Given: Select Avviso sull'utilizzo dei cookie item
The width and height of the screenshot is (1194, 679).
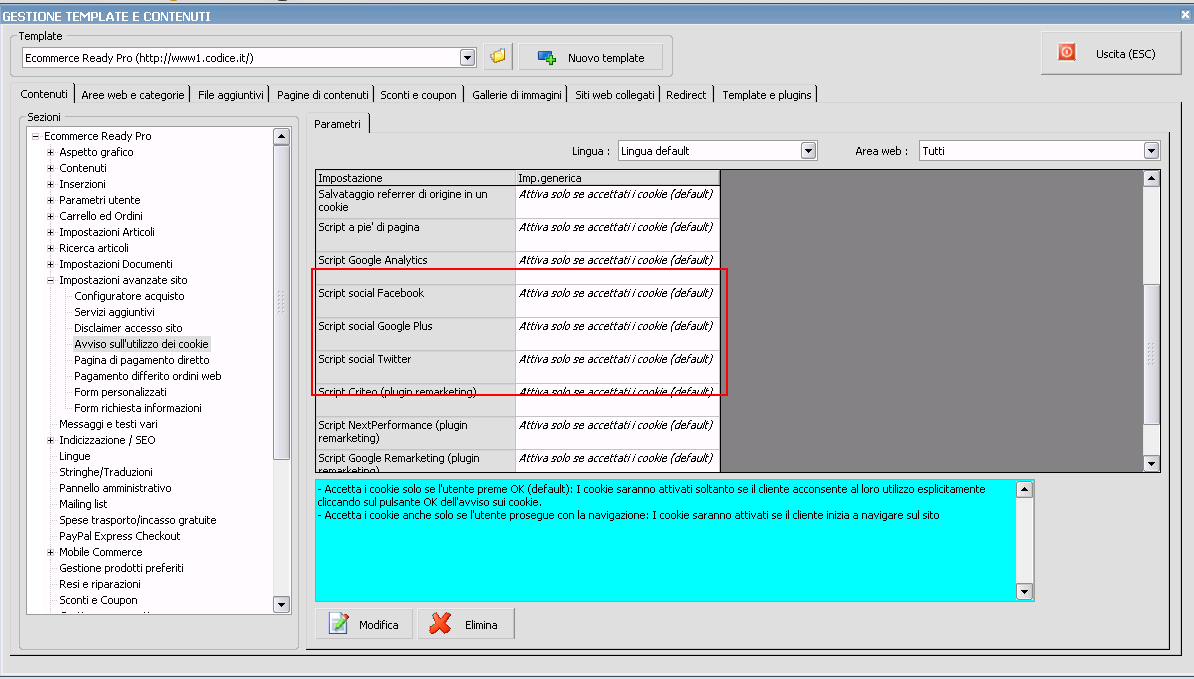Looking at the screenshot, I should (141, 344).
